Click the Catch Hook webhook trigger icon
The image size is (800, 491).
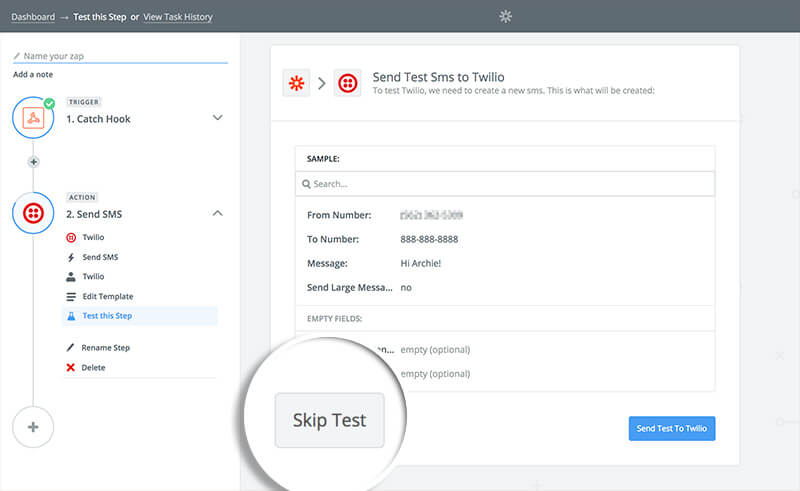click(33, 118)
